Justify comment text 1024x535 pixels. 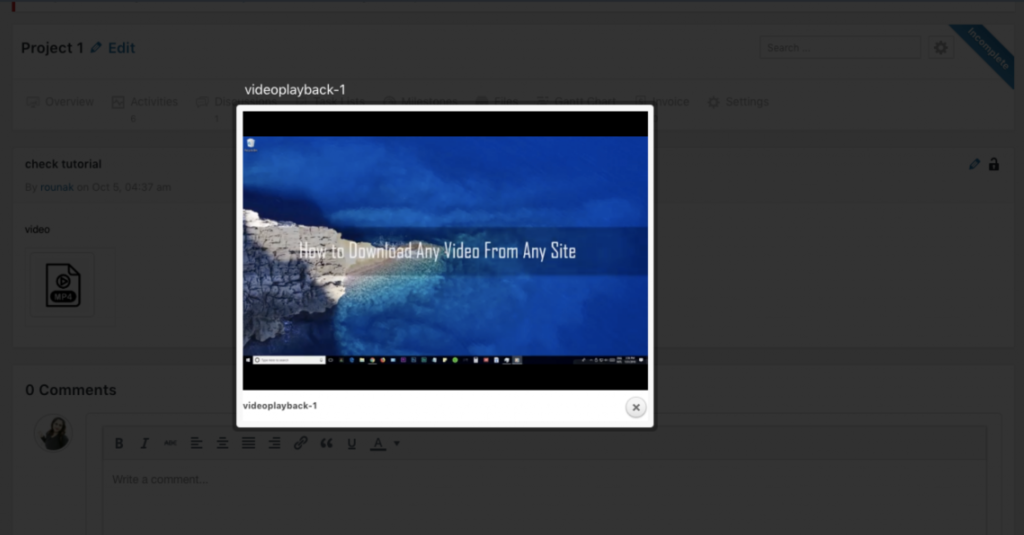pyautogui.click(x=248, y=444)
